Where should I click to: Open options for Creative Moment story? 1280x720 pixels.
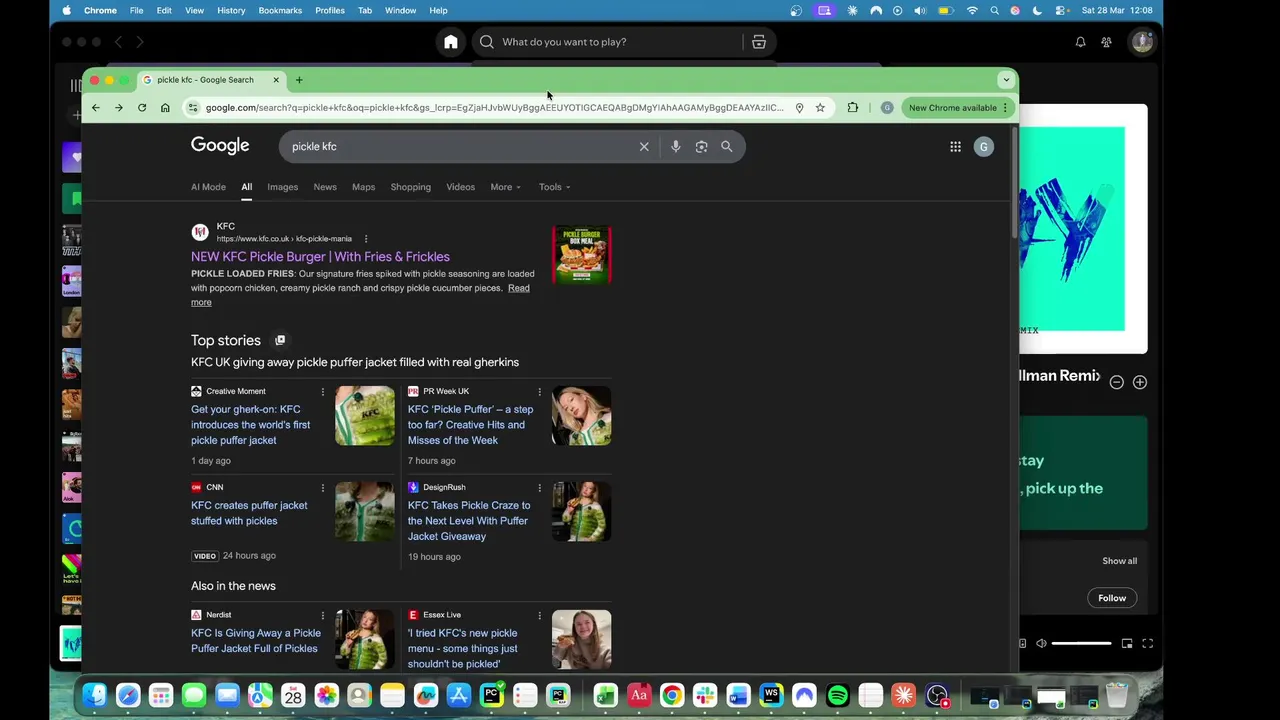click(322, 392)
